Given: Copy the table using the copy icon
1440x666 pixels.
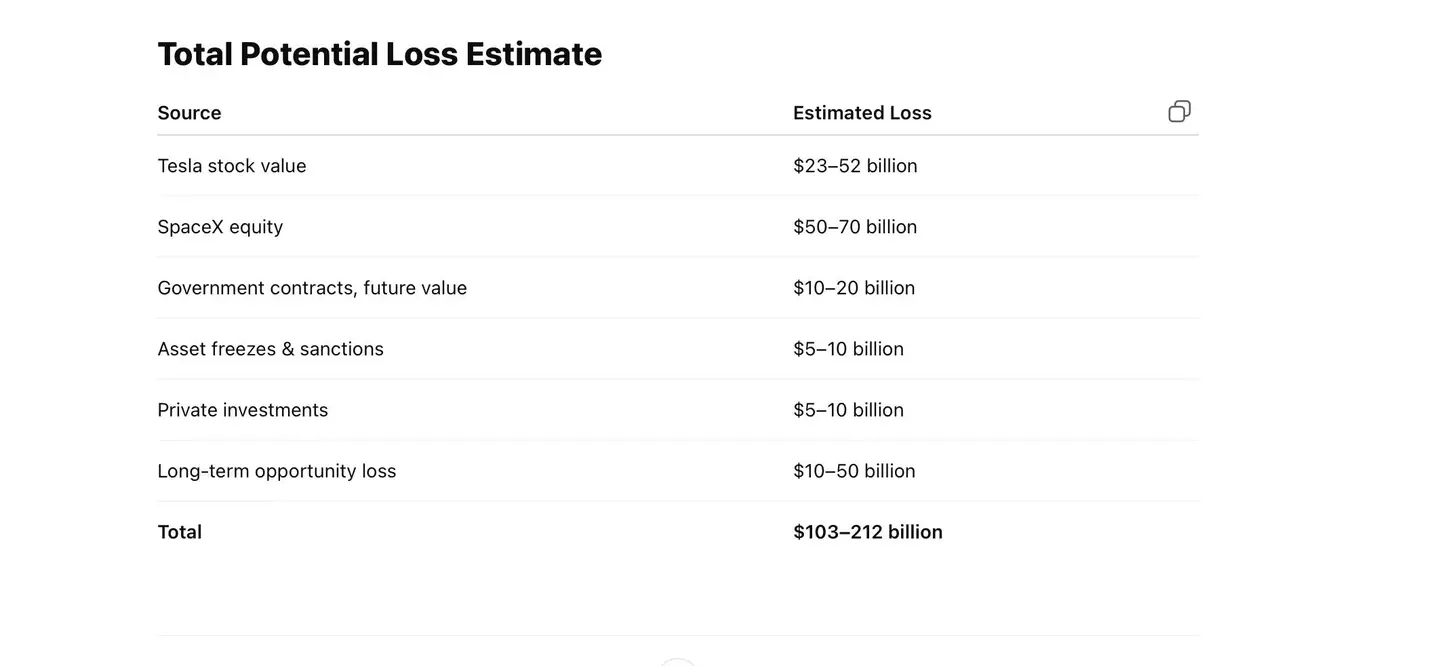Looking at the screenshot, I should (1179, 112).
